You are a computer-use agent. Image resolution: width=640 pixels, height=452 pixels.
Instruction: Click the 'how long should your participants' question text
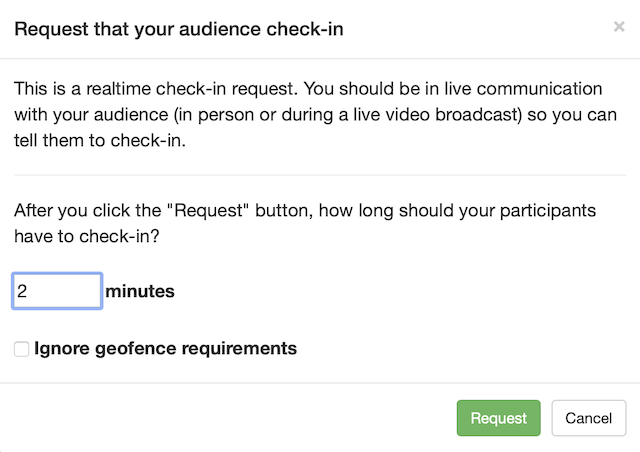(457, 211)
